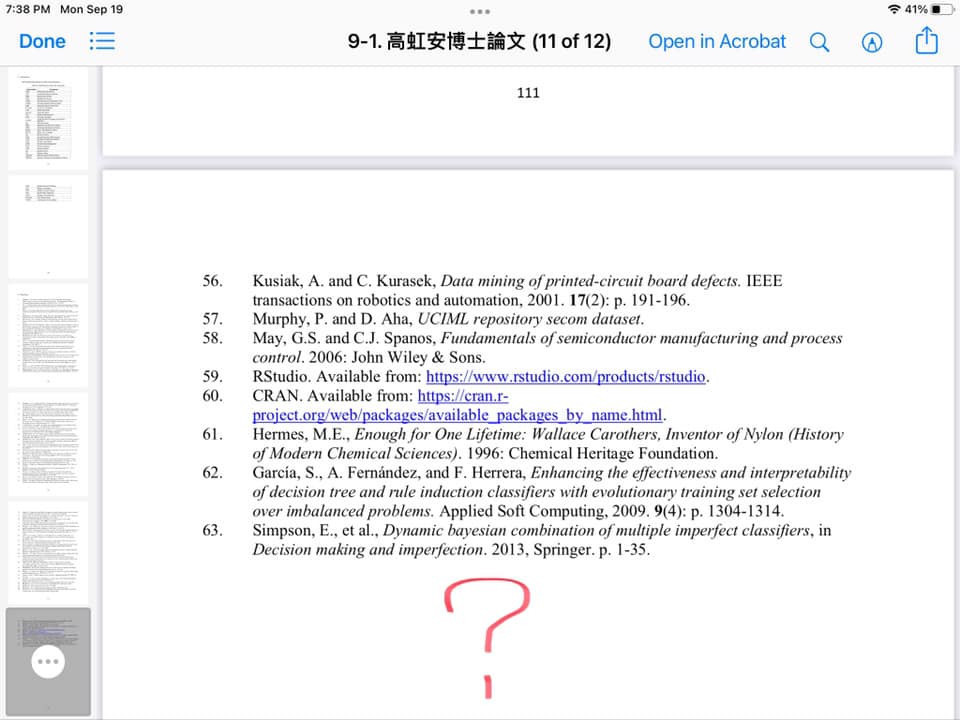
Task: Tap the Wi-Fi status icon
Action: (894, 9)
